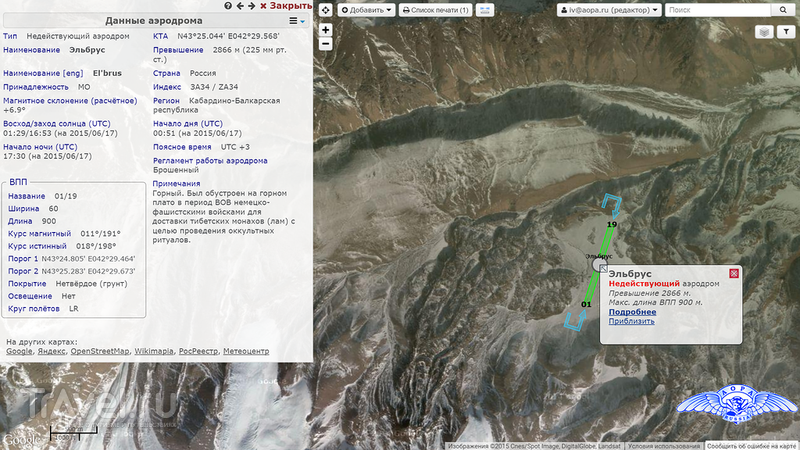Select the index value ЗА34 / ZA34
Image resolution: width=800 pixels, height=450 pixels.
click(x=214, y=87)
